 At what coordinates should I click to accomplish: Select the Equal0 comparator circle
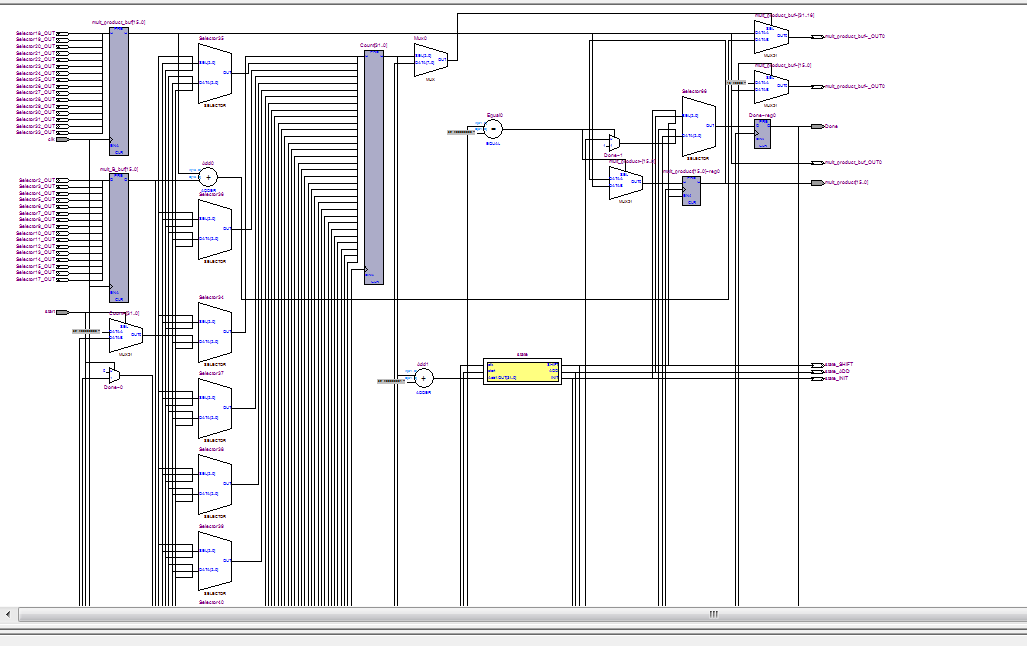pos(492,128)
